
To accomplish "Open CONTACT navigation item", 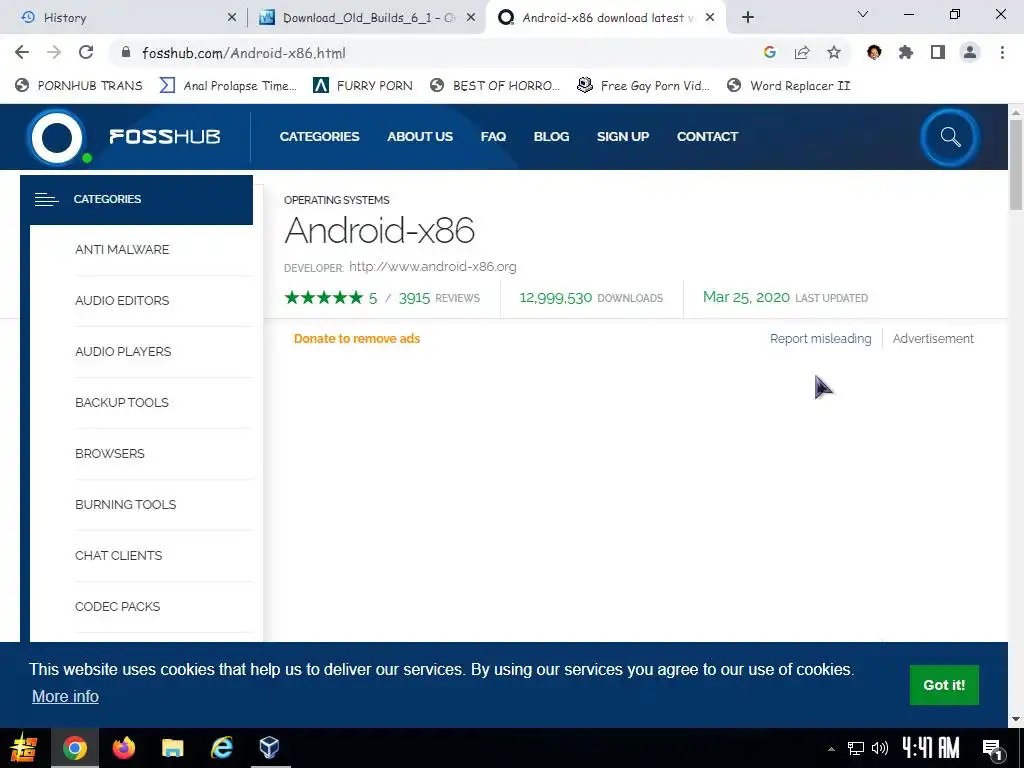I will (707, 136).
